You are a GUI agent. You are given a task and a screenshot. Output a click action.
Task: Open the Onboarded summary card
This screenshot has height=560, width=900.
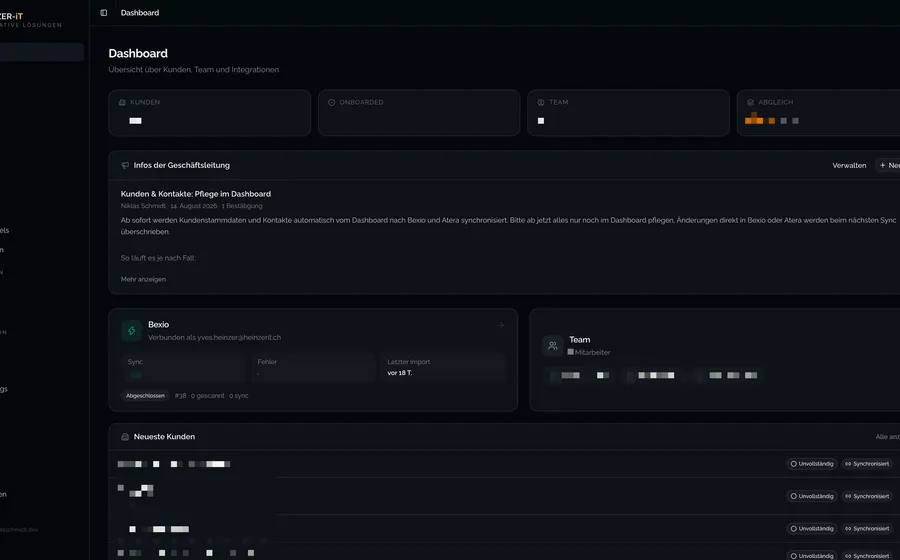[x=419, y=112]
